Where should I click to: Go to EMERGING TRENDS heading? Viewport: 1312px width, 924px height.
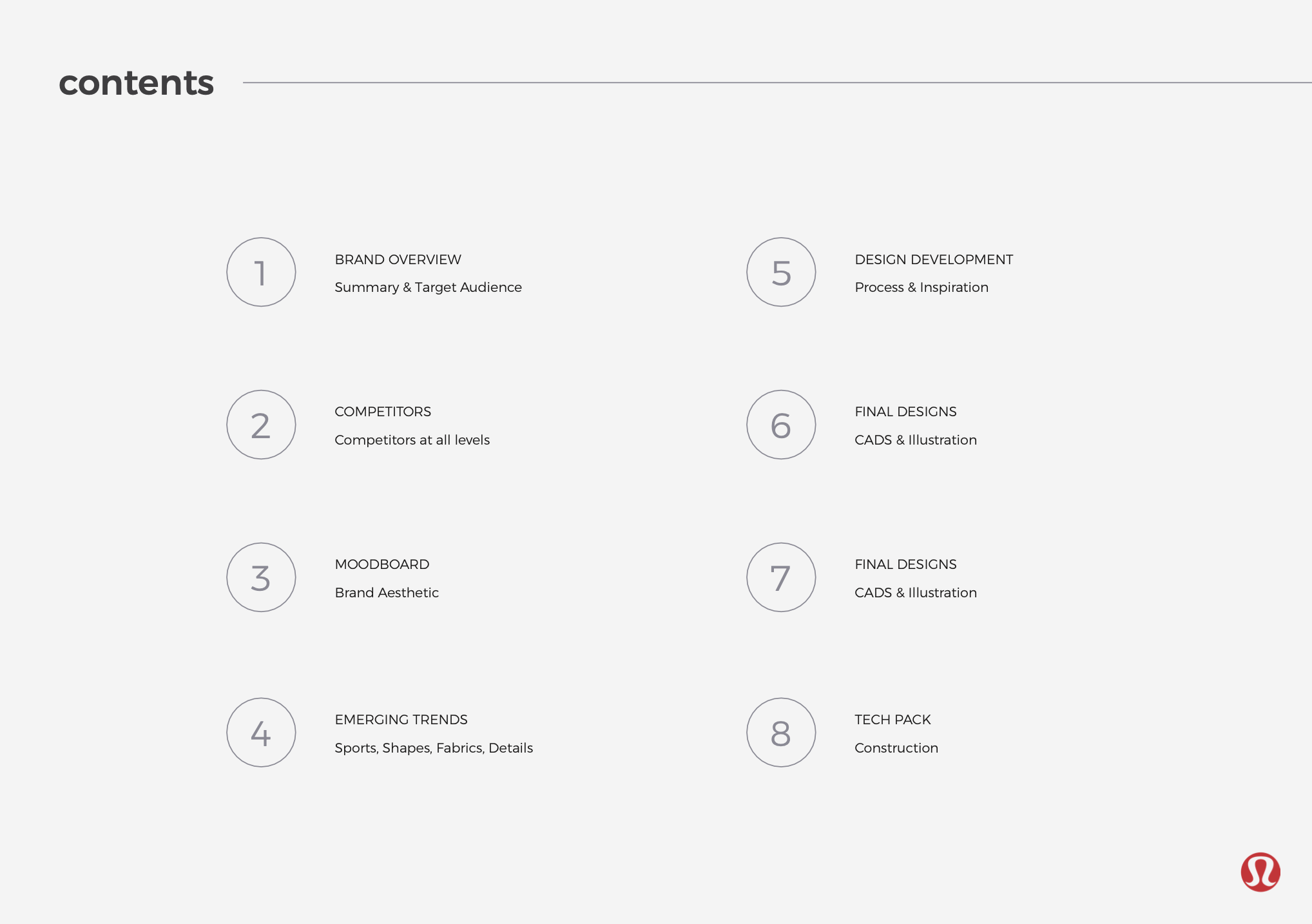(x=401, y=720)
